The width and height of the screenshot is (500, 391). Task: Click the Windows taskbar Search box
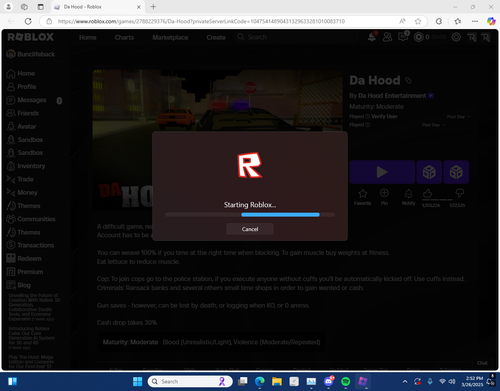190,381
